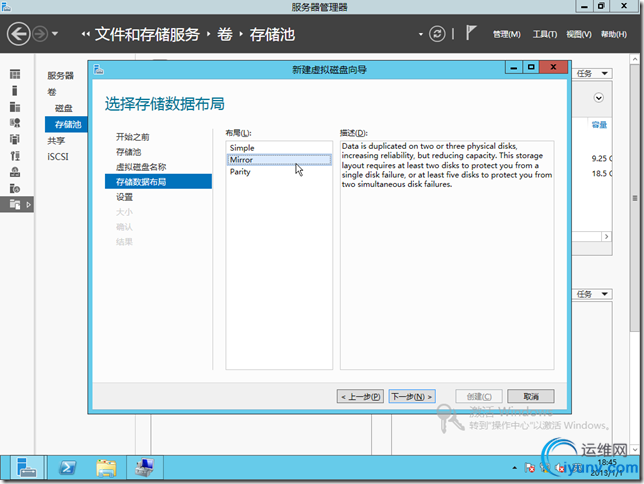Open the 工具(T) menu
Viewport: 644px width, 484px height.
click(x=545, y=35)
